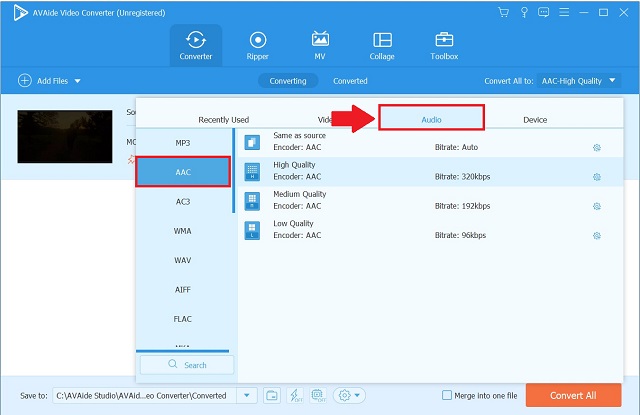Select the High Quality preset text

(294, 165)
